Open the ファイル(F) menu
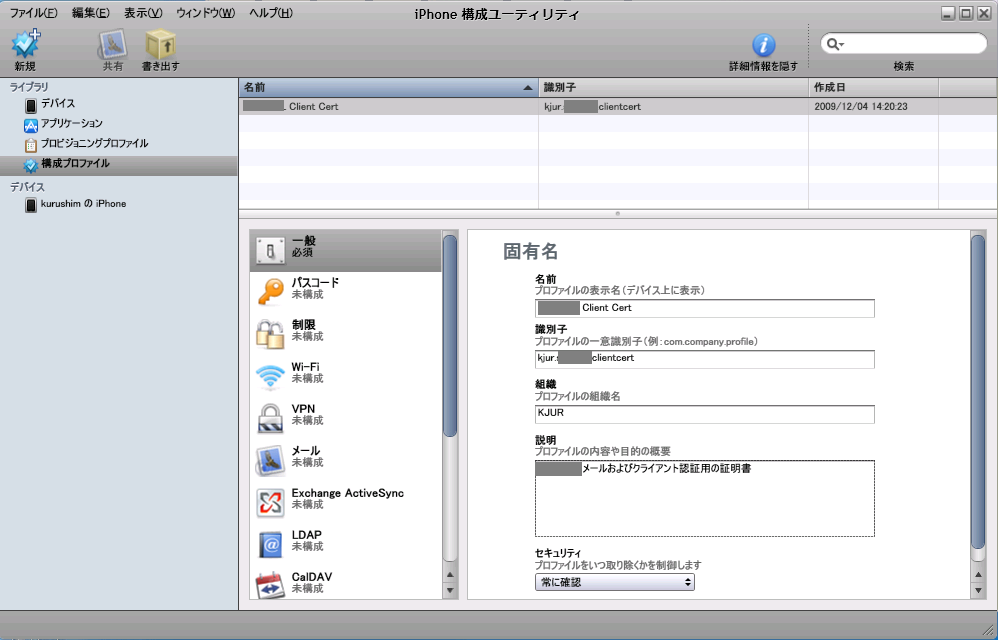The image size is (998, 640). pos(33,13)
